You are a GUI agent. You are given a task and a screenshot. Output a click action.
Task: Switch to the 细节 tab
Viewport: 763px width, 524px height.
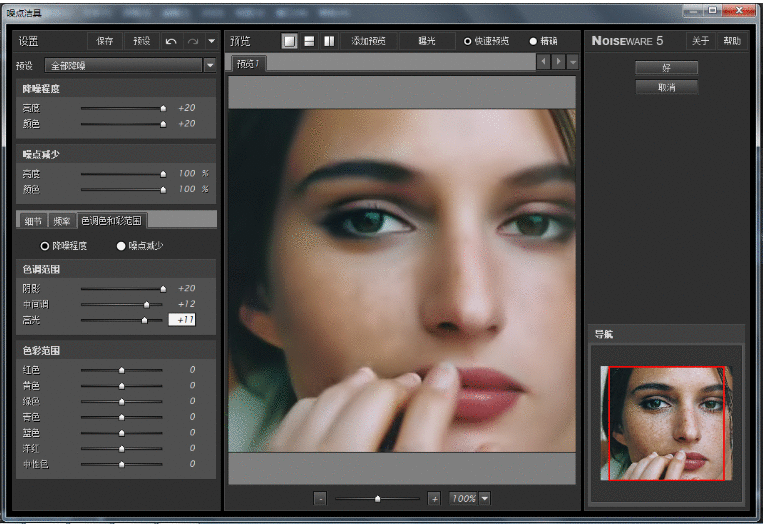34,220
